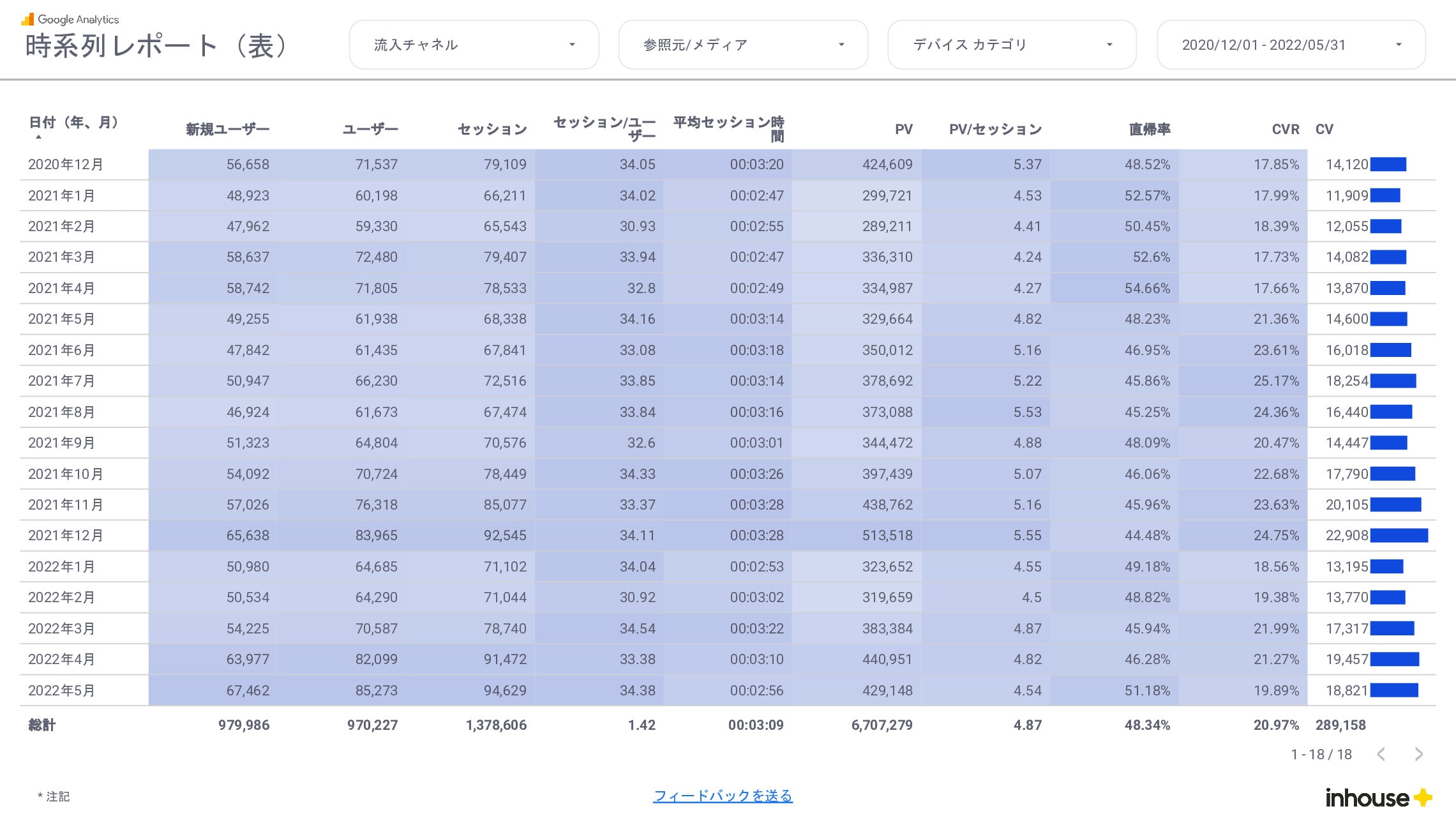Go to previous table page arrow
Viewport: 1456px width, 818px height.
tap(1381, 754)
